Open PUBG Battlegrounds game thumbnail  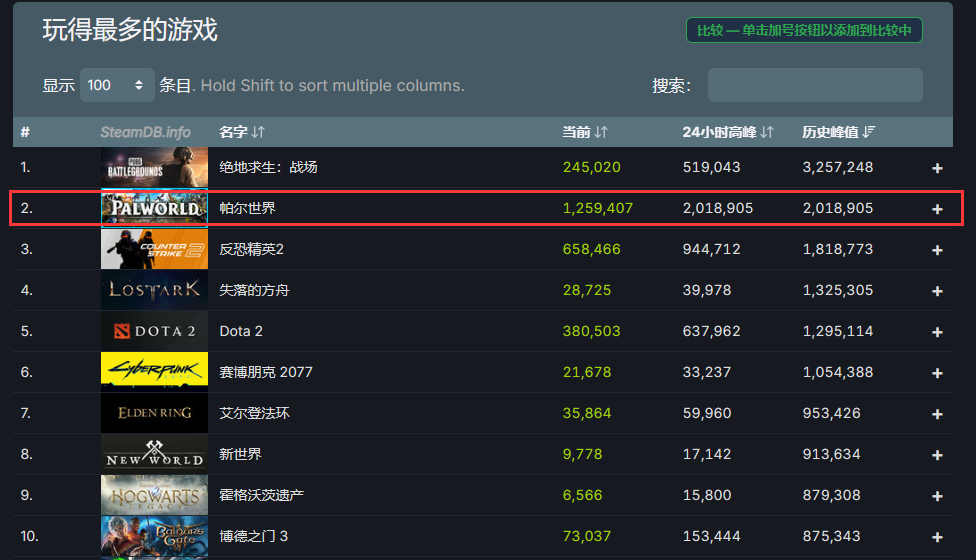point(154,167)
